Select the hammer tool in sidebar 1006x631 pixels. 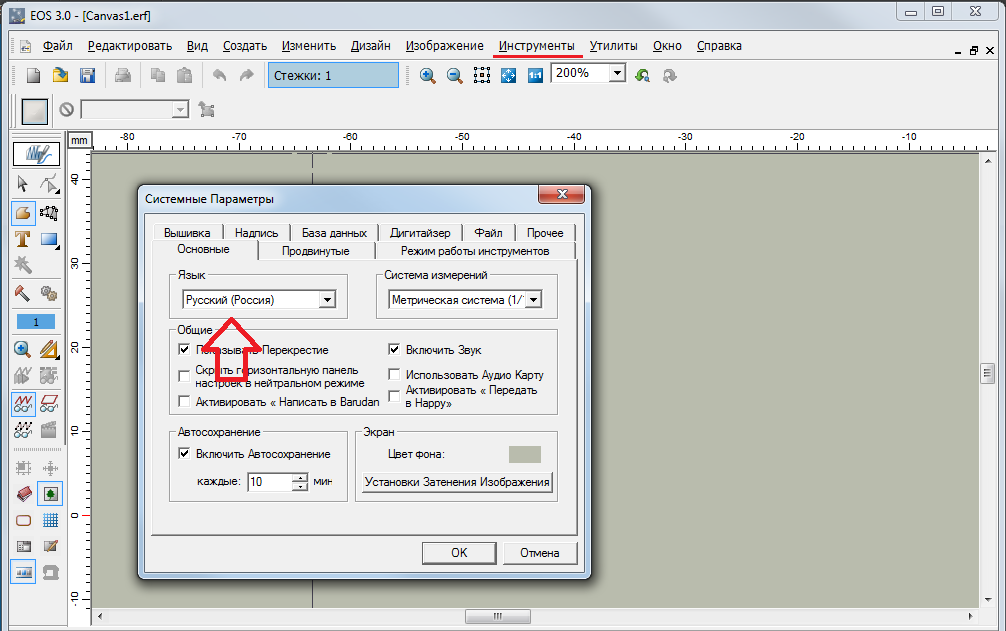23,293
